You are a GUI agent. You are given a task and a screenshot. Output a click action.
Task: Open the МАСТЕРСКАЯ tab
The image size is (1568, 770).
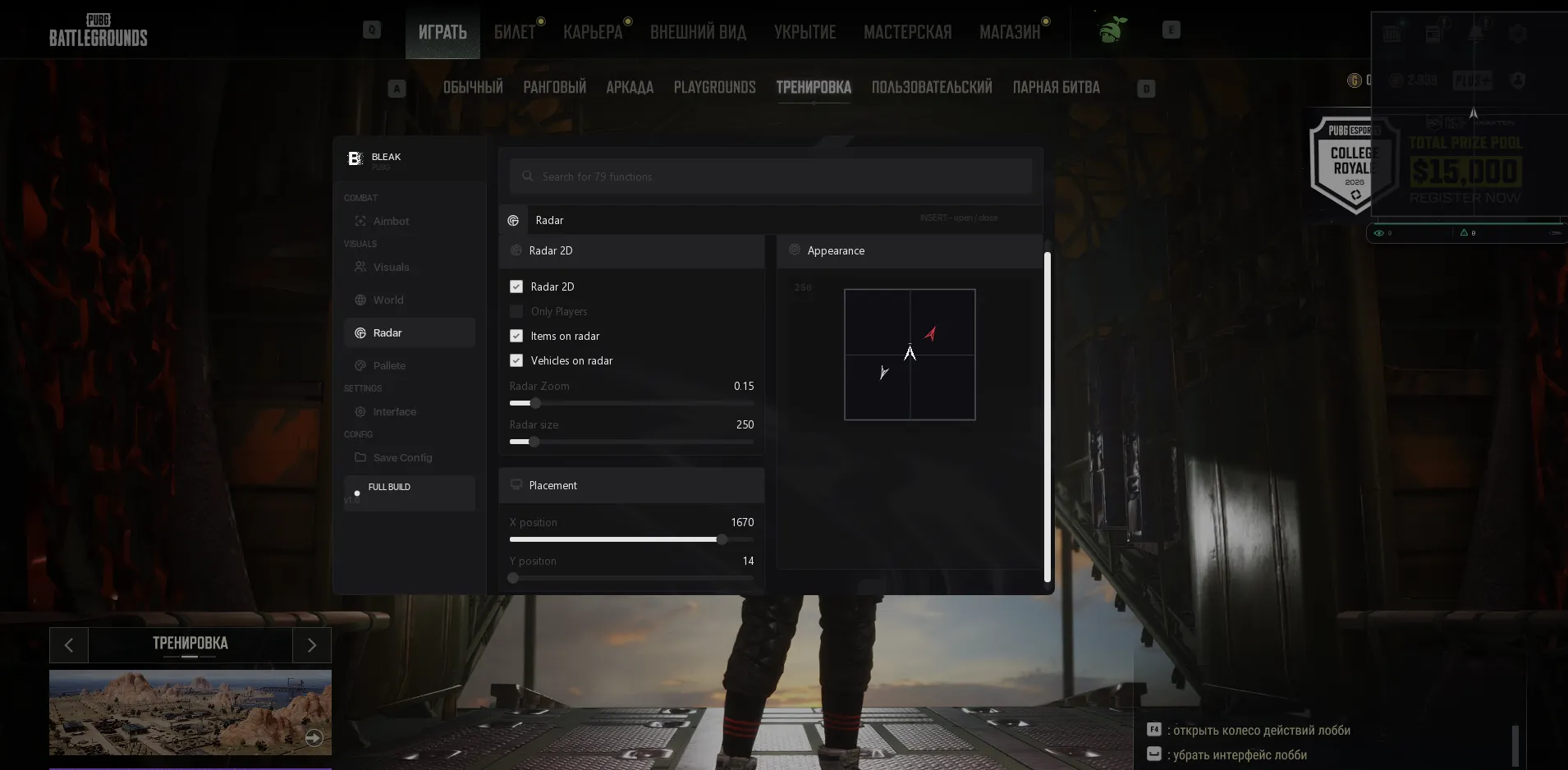[x=908, y=32]
